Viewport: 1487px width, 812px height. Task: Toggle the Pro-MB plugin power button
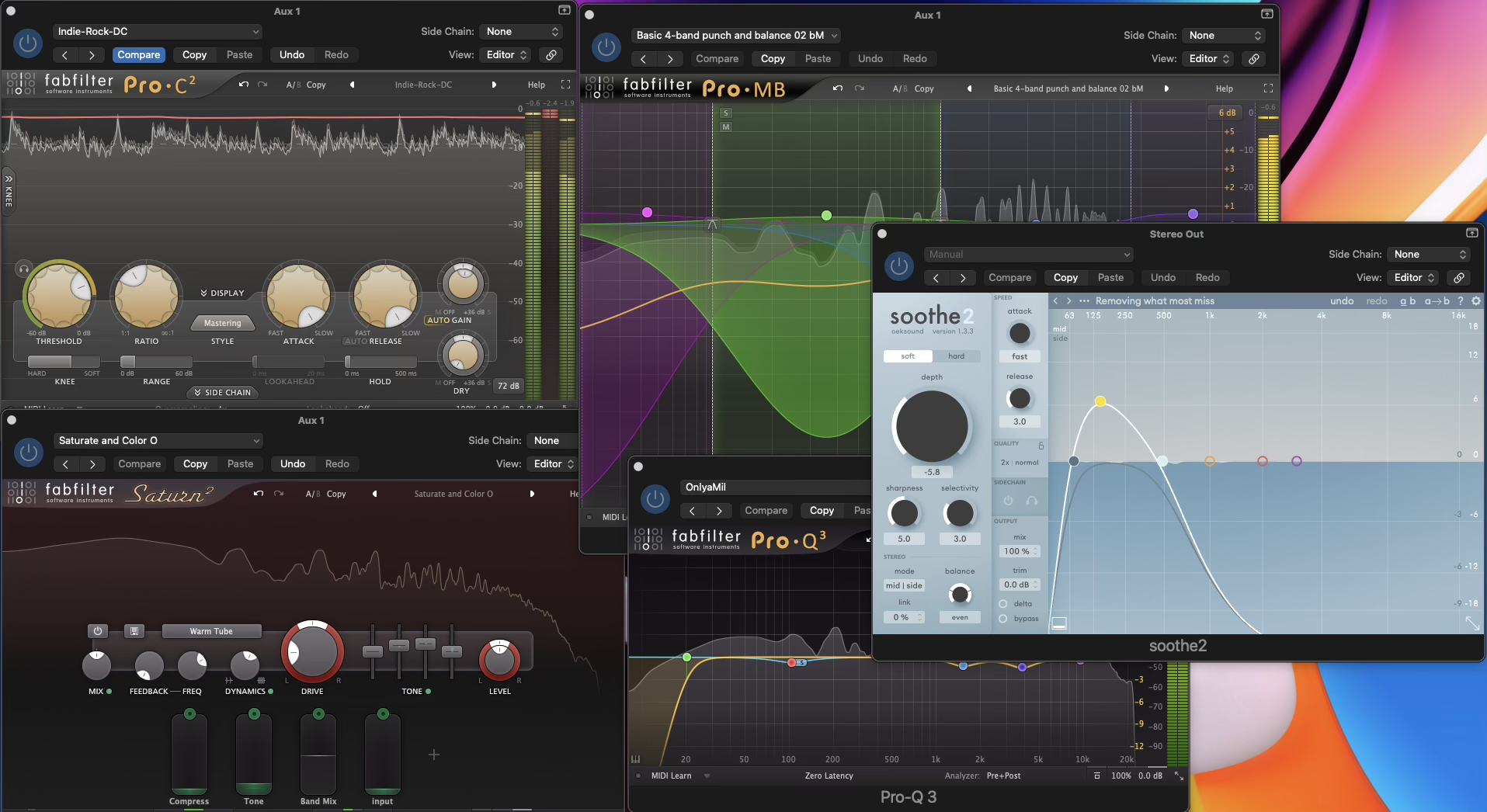pos(606,47)
